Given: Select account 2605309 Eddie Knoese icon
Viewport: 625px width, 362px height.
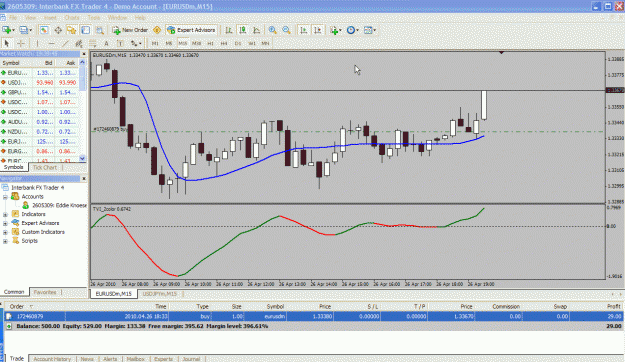Looking at the screenshot, I should click(x=26, y=205).
